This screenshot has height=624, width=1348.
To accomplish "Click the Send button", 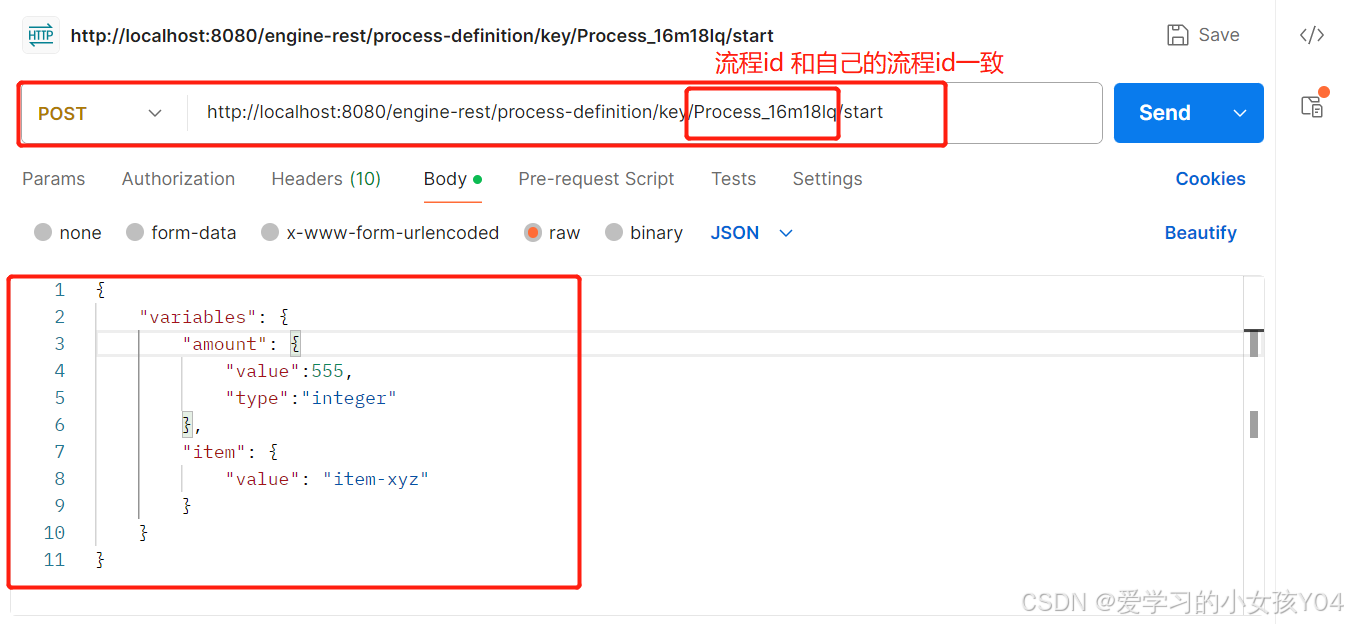I will [x=1164, y=113].
